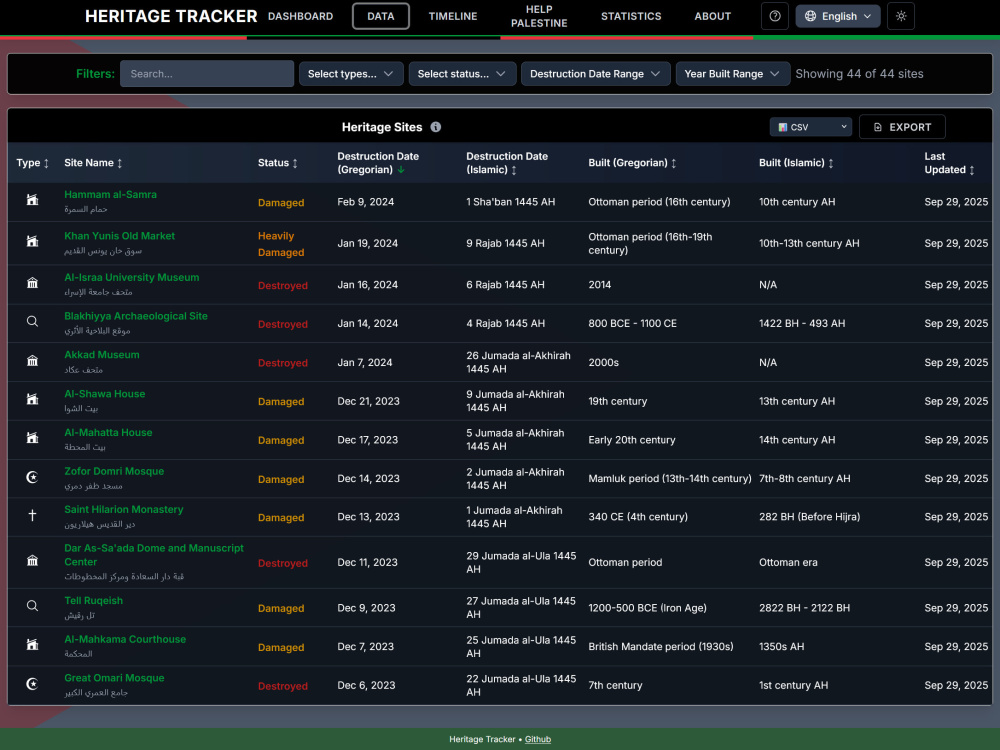Open Khan Yunis Old Market link
The height and width of the screenshot is (750, 1000).
pyautogui.click(x=119, y=235)
